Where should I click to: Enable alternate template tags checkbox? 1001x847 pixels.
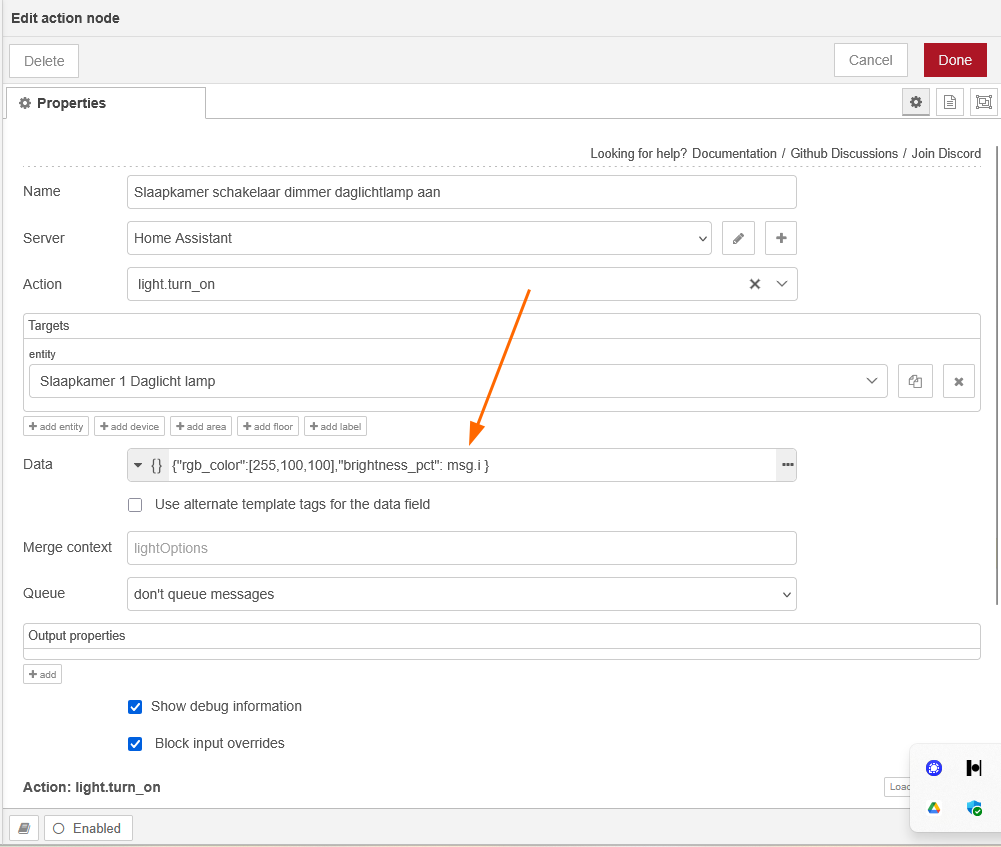coord(135,505)
